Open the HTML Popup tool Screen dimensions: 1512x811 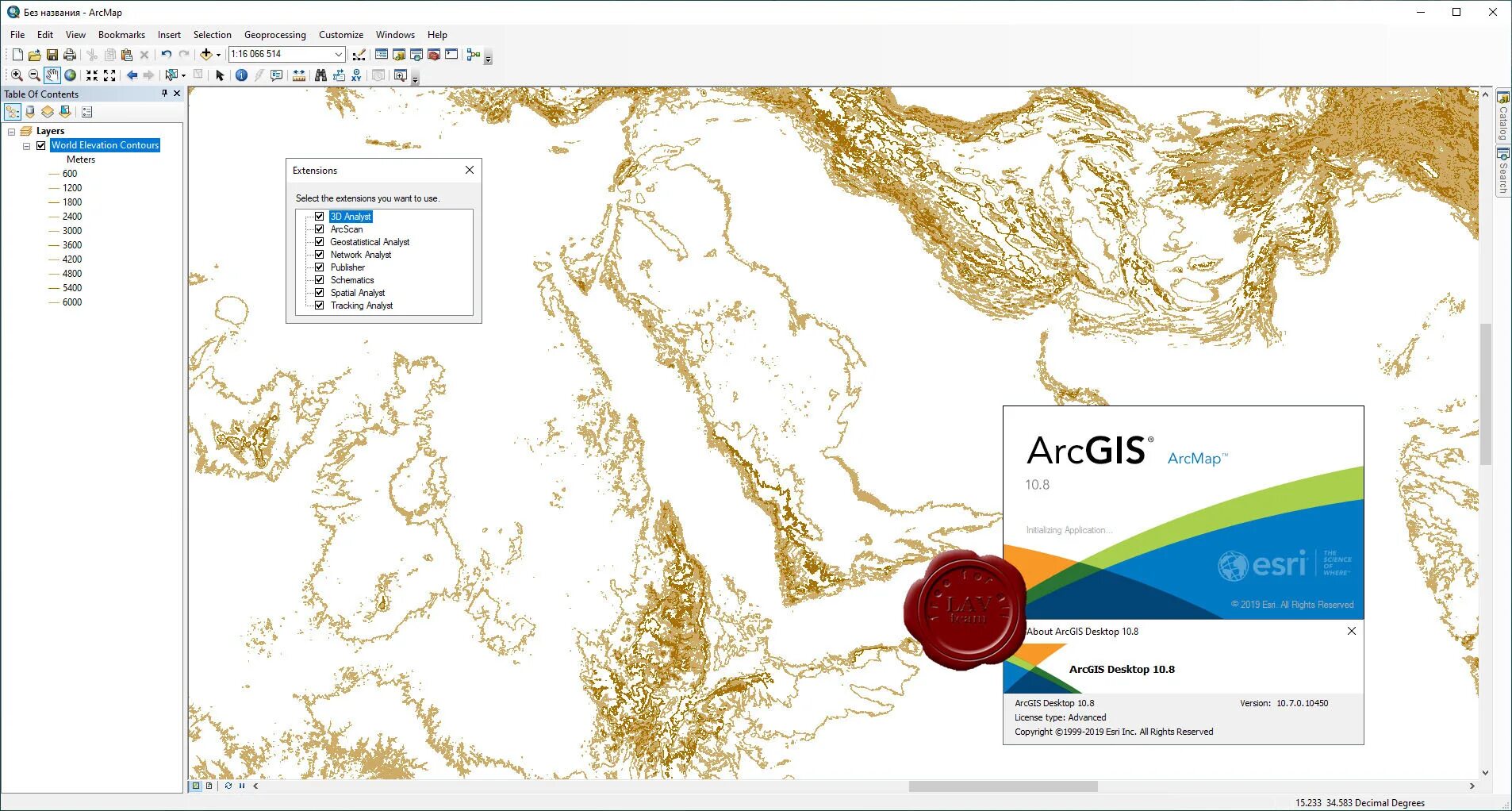[277, 75]
